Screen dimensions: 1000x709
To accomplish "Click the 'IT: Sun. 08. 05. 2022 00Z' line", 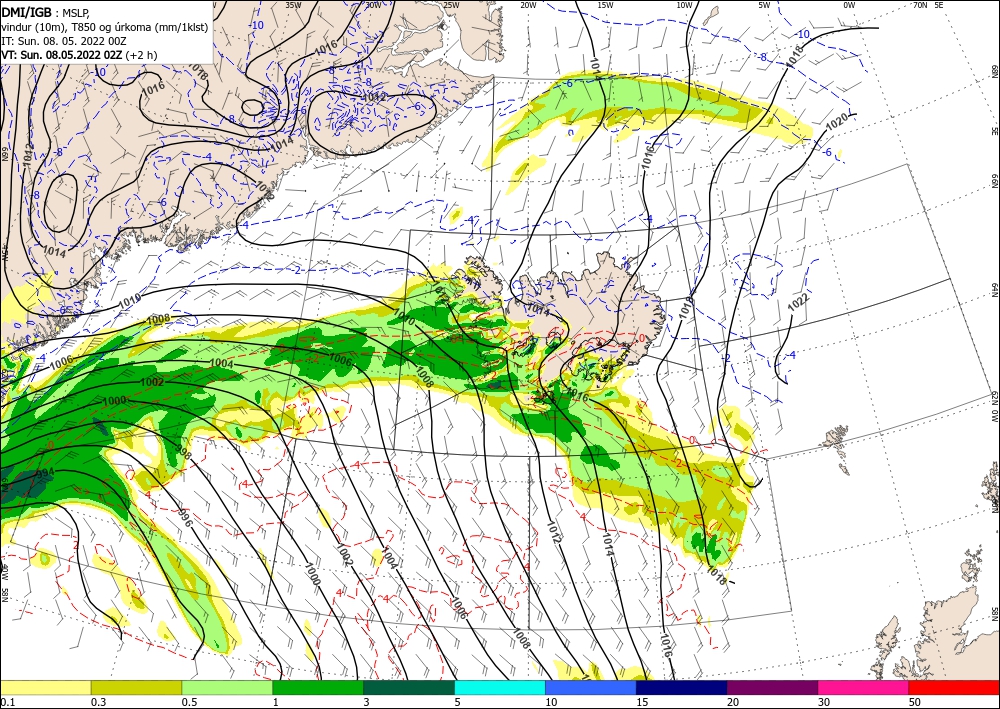I will (64, 41).
